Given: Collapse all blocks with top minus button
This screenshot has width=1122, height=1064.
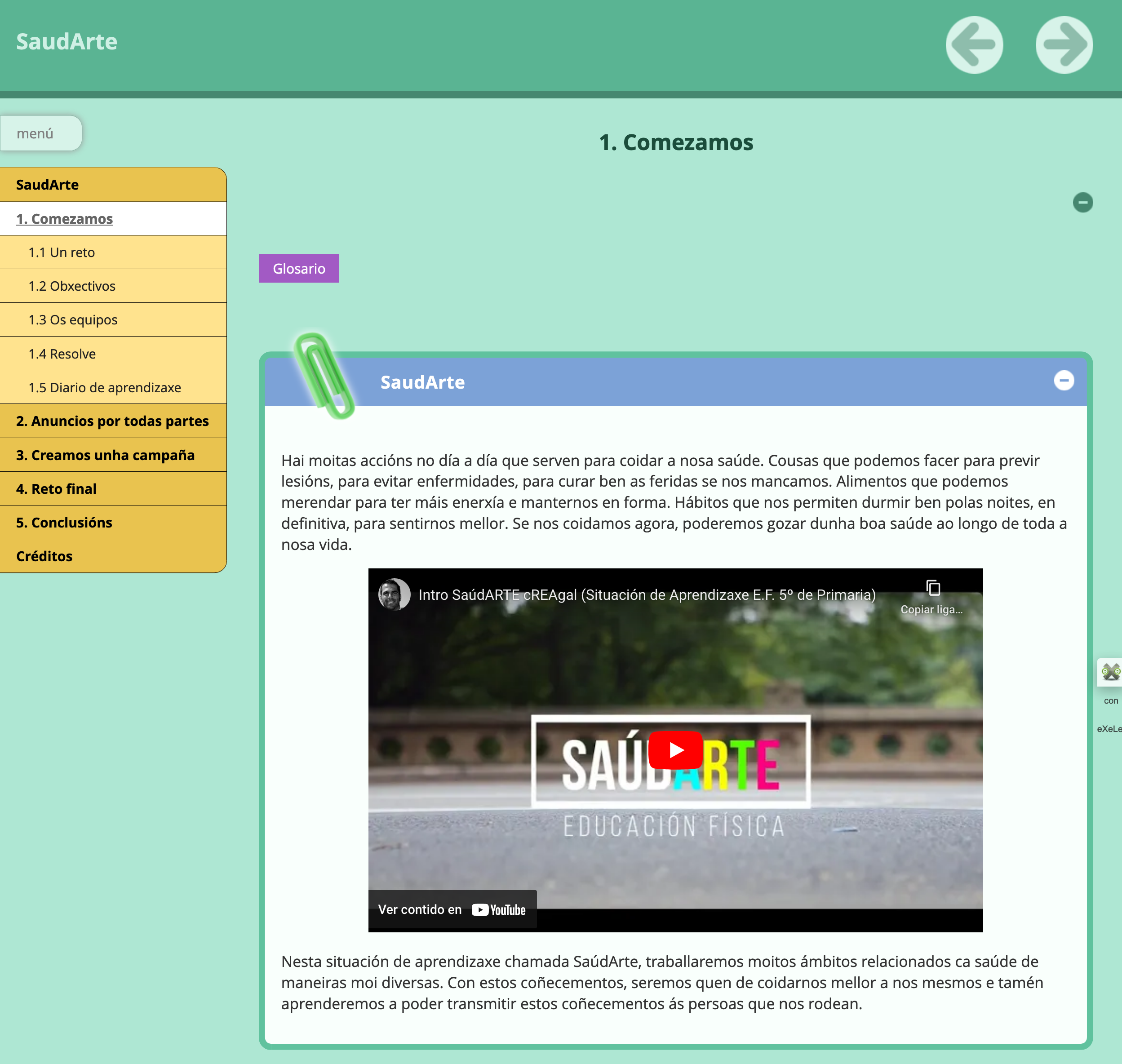Looking at the screenshot, I should tap(1082, 203).
